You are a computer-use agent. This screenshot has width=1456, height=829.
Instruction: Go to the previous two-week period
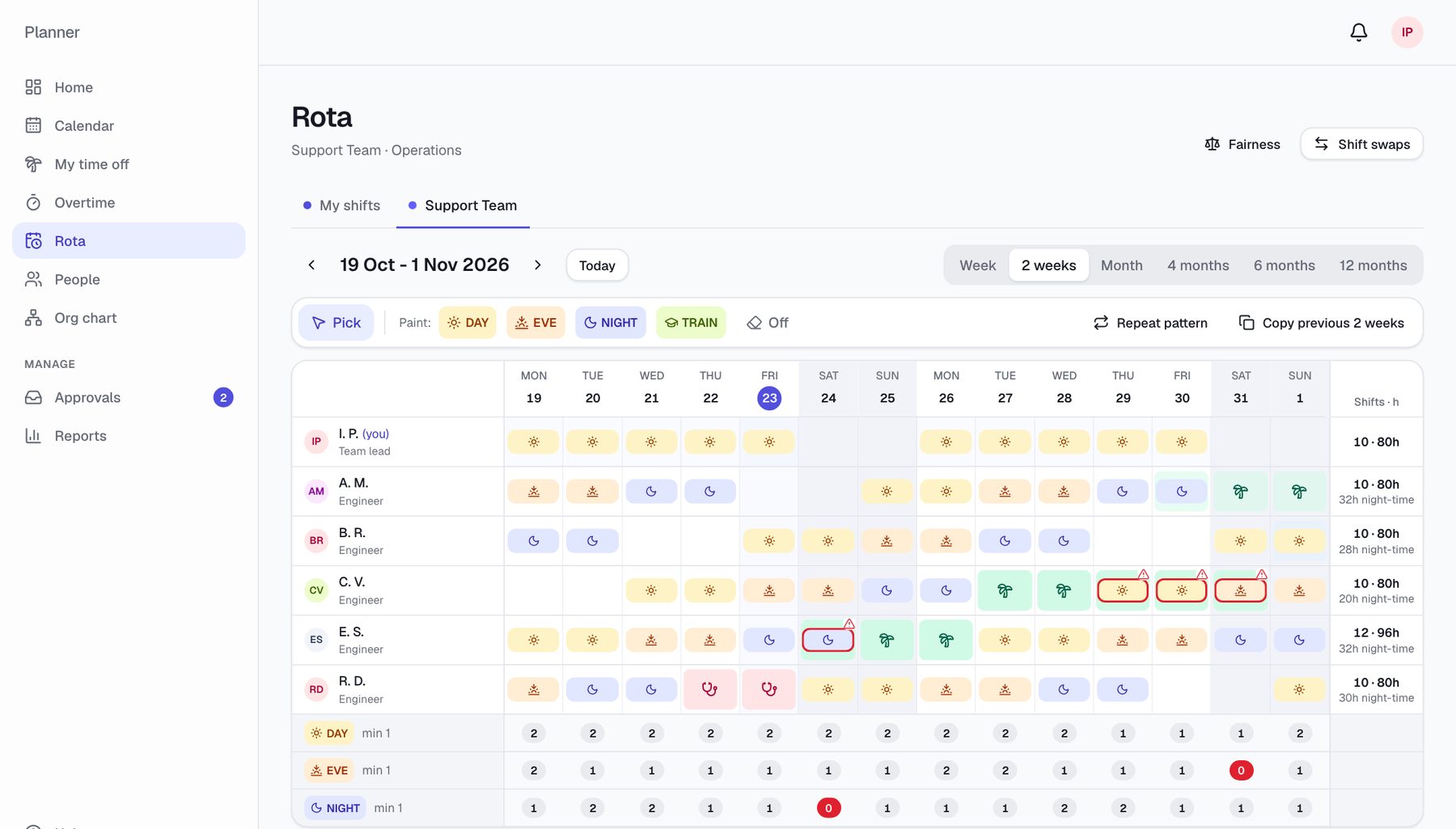click(311, 265)
